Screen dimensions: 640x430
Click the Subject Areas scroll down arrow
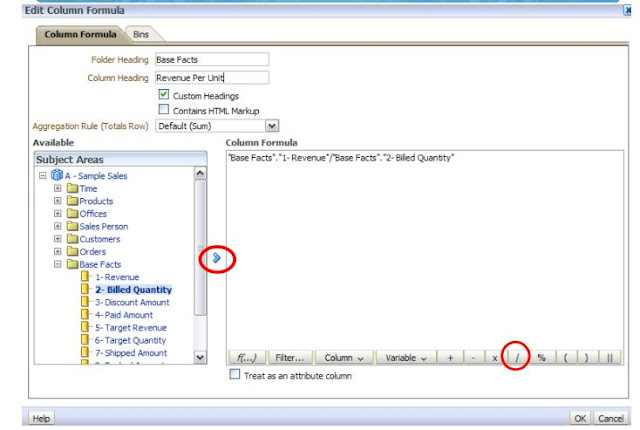pyautogui.click(x=200, y=357)
